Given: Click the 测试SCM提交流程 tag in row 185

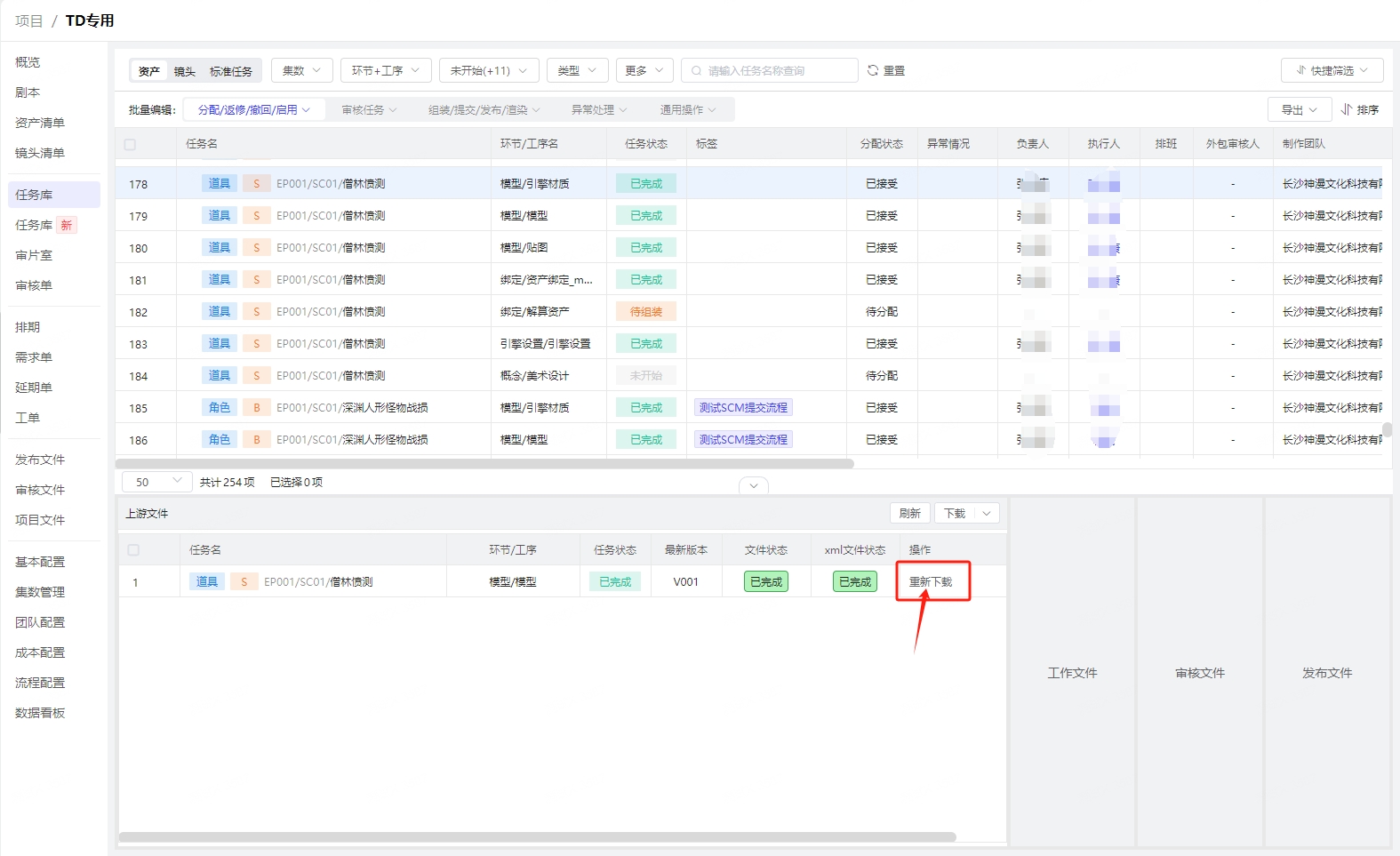Looking at the screenshot, I should pyautogui.click(x=743, y=408).
